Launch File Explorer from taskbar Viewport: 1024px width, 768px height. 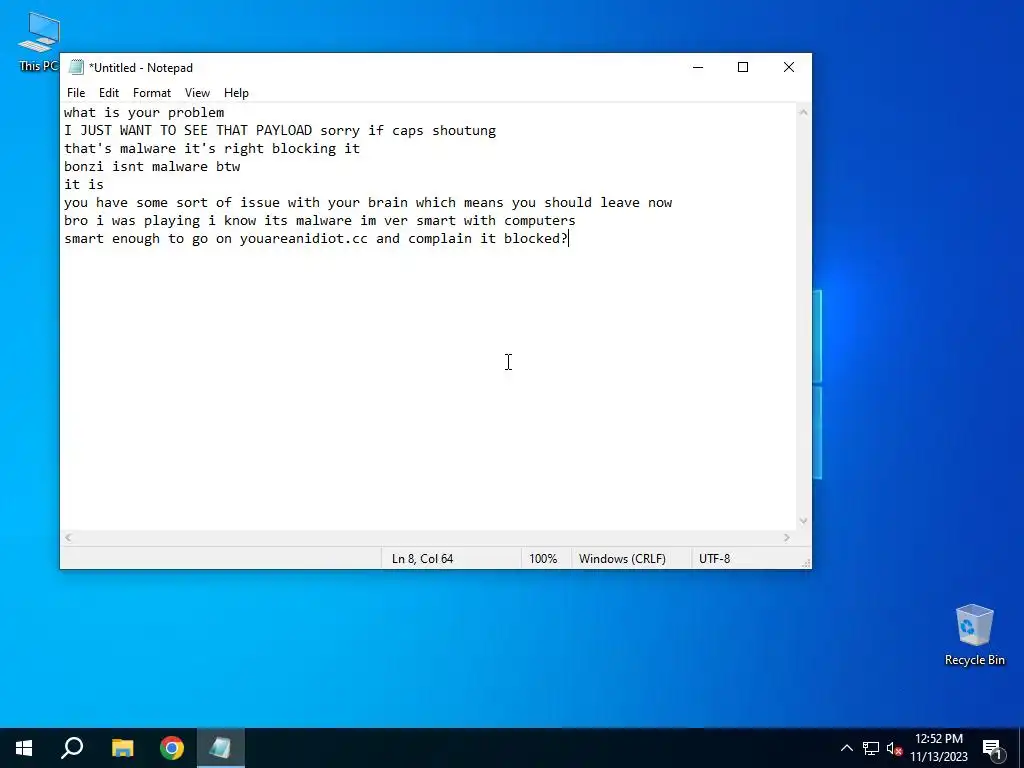coord(122,748)
